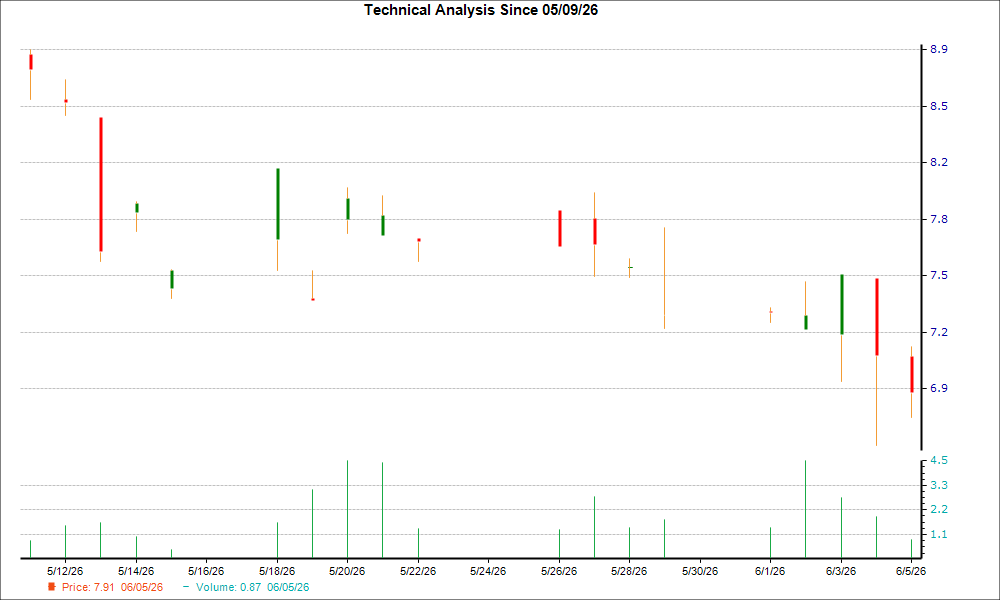Image resolution: width=1000 pixels, height=600 pixels.
Task: Click the red Price legend marker icon
Action: click(x=52, y=587)
